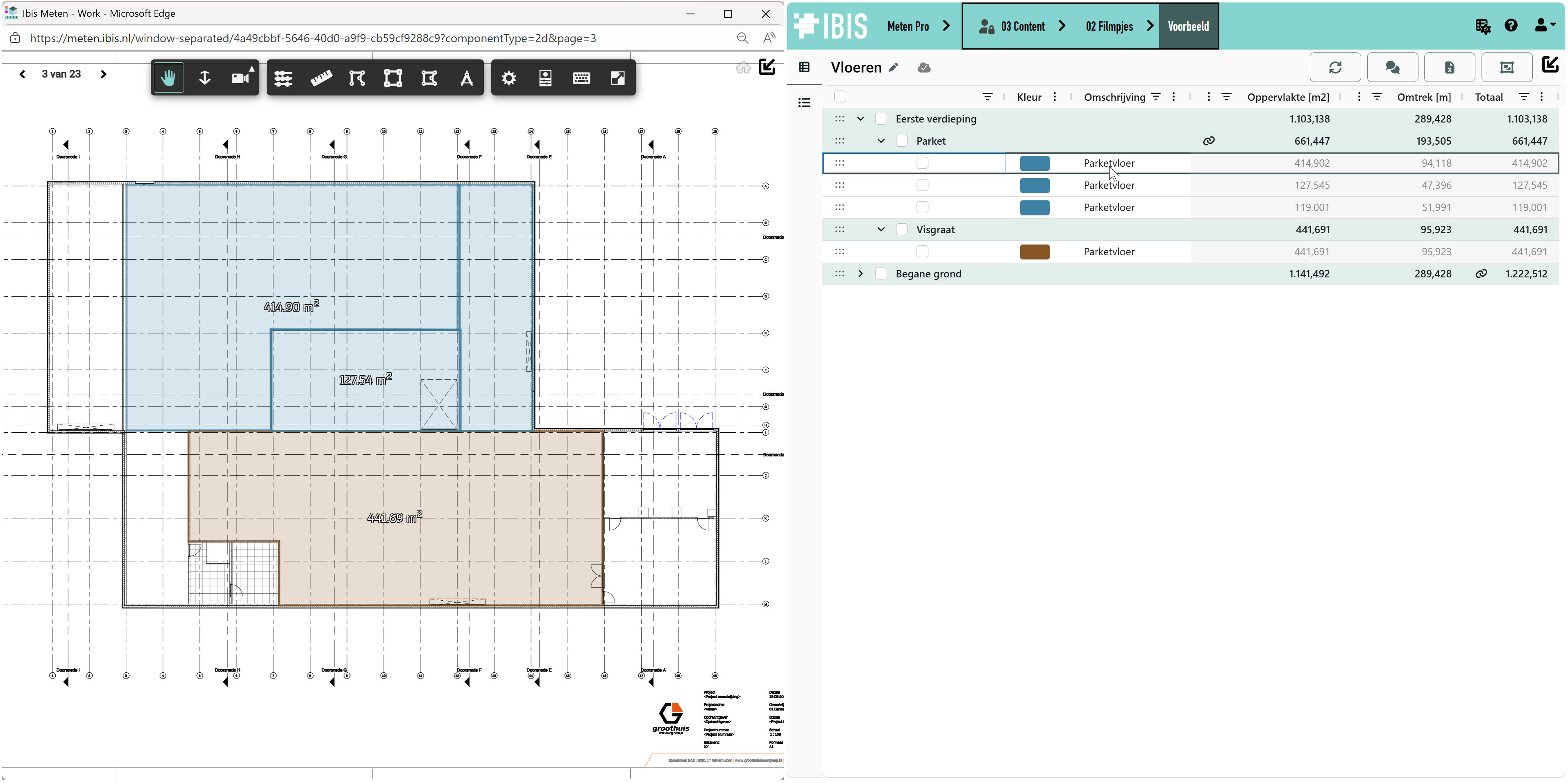Click the ruler length measurement tool
This screenshot has width=1568, height=783.
[x=321, y=78]
